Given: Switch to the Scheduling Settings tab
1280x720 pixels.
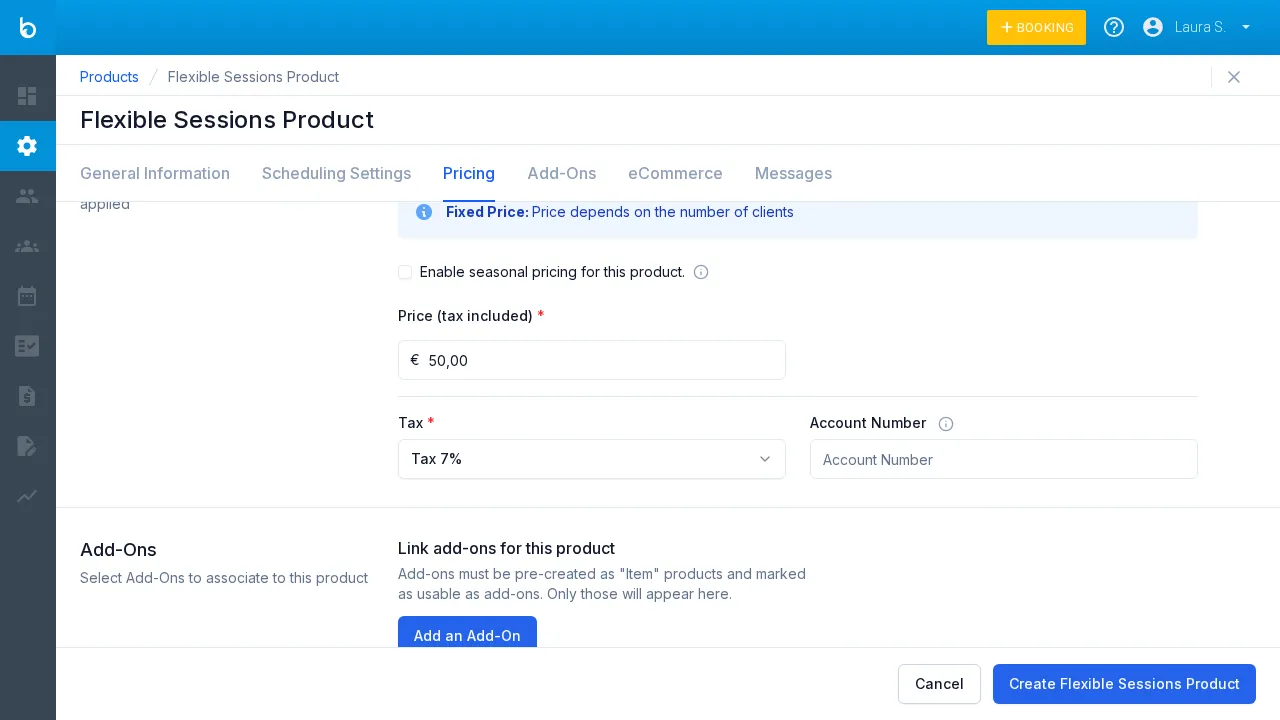Looking at the screenshot, I should (336, 174).
